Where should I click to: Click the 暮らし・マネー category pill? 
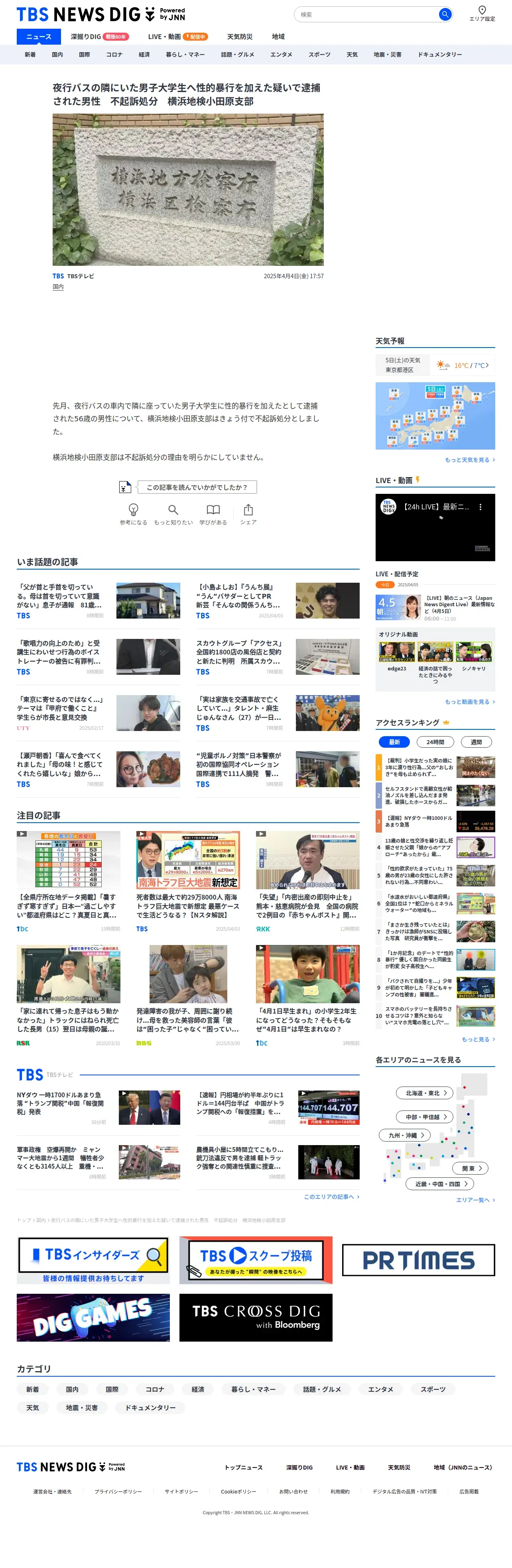click(253, 1390)
